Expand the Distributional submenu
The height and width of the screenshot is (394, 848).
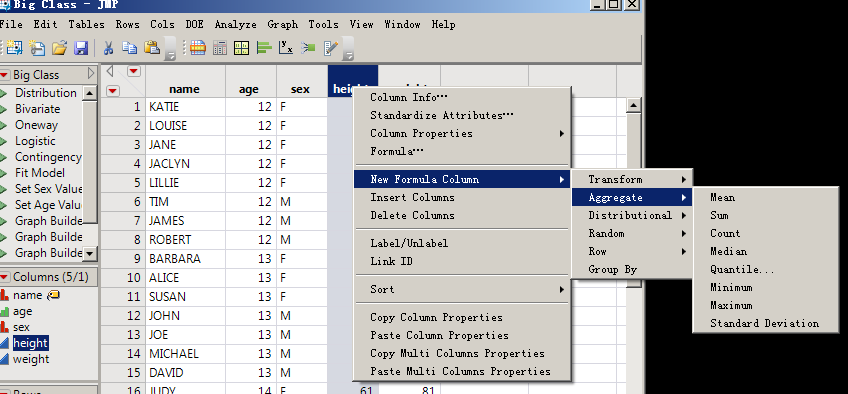click(632, 216)
